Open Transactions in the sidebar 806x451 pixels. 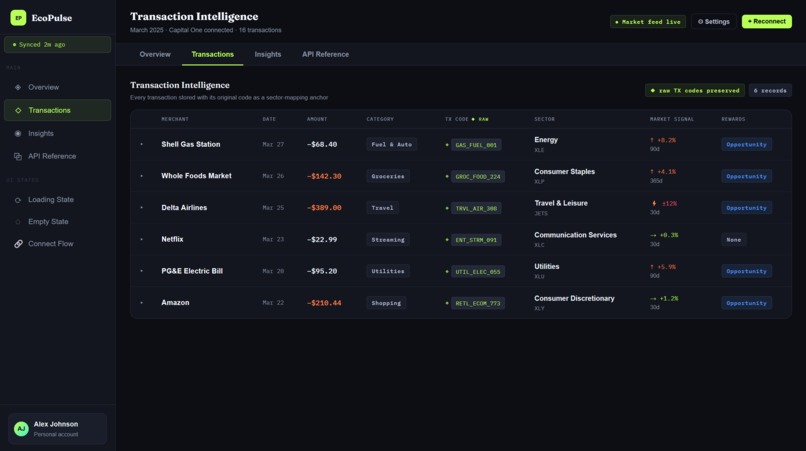[58, 111]
